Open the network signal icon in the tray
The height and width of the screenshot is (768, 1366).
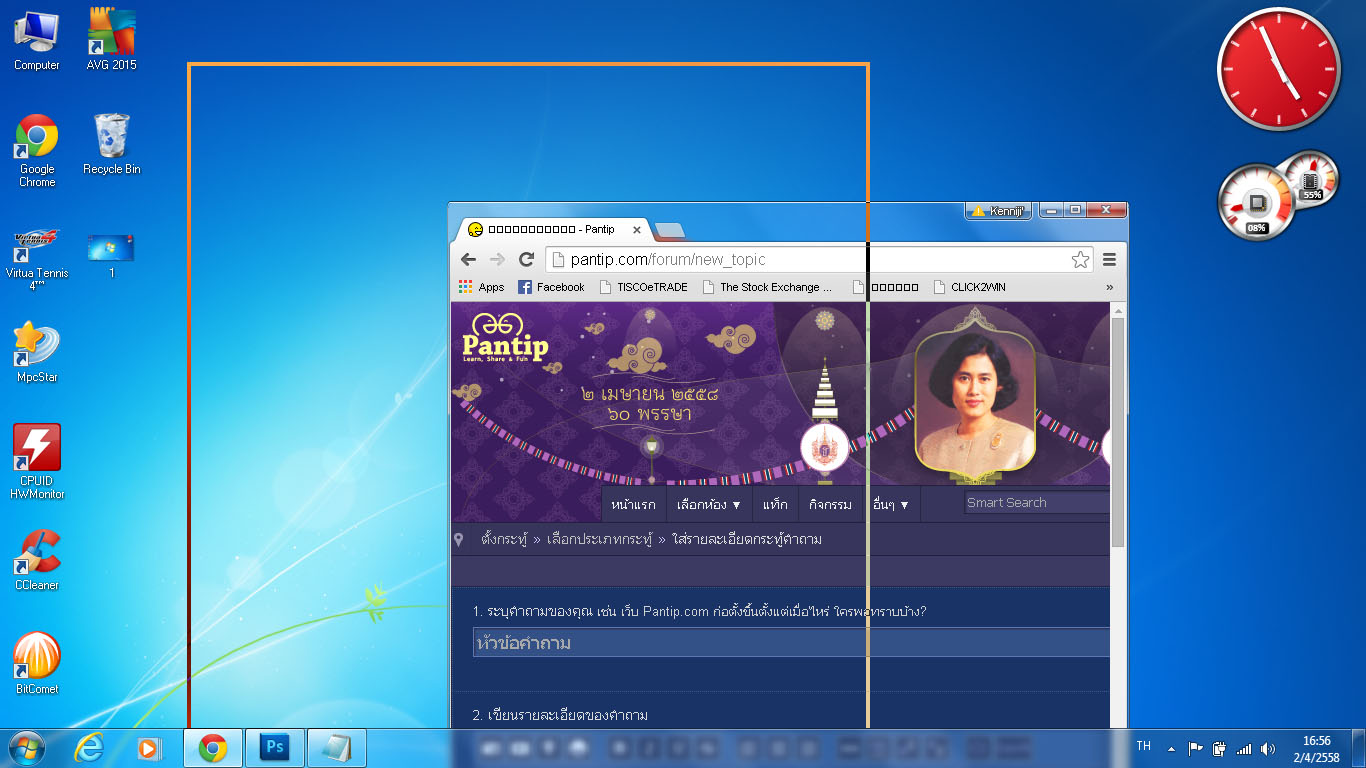1244,748
